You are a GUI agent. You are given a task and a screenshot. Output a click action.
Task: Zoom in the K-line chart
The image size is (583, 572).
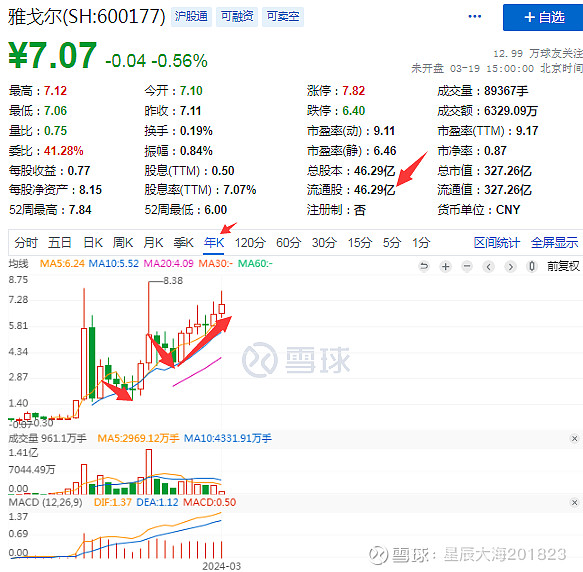tap(445, 266)
